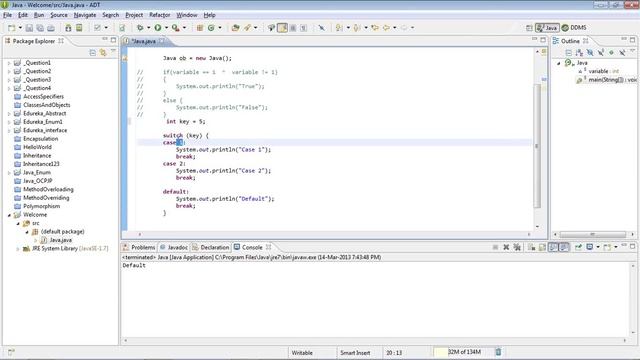This screenshot has height=360, width=640.
Task: Switch to the Declaration tab
Action: [211, 247]
